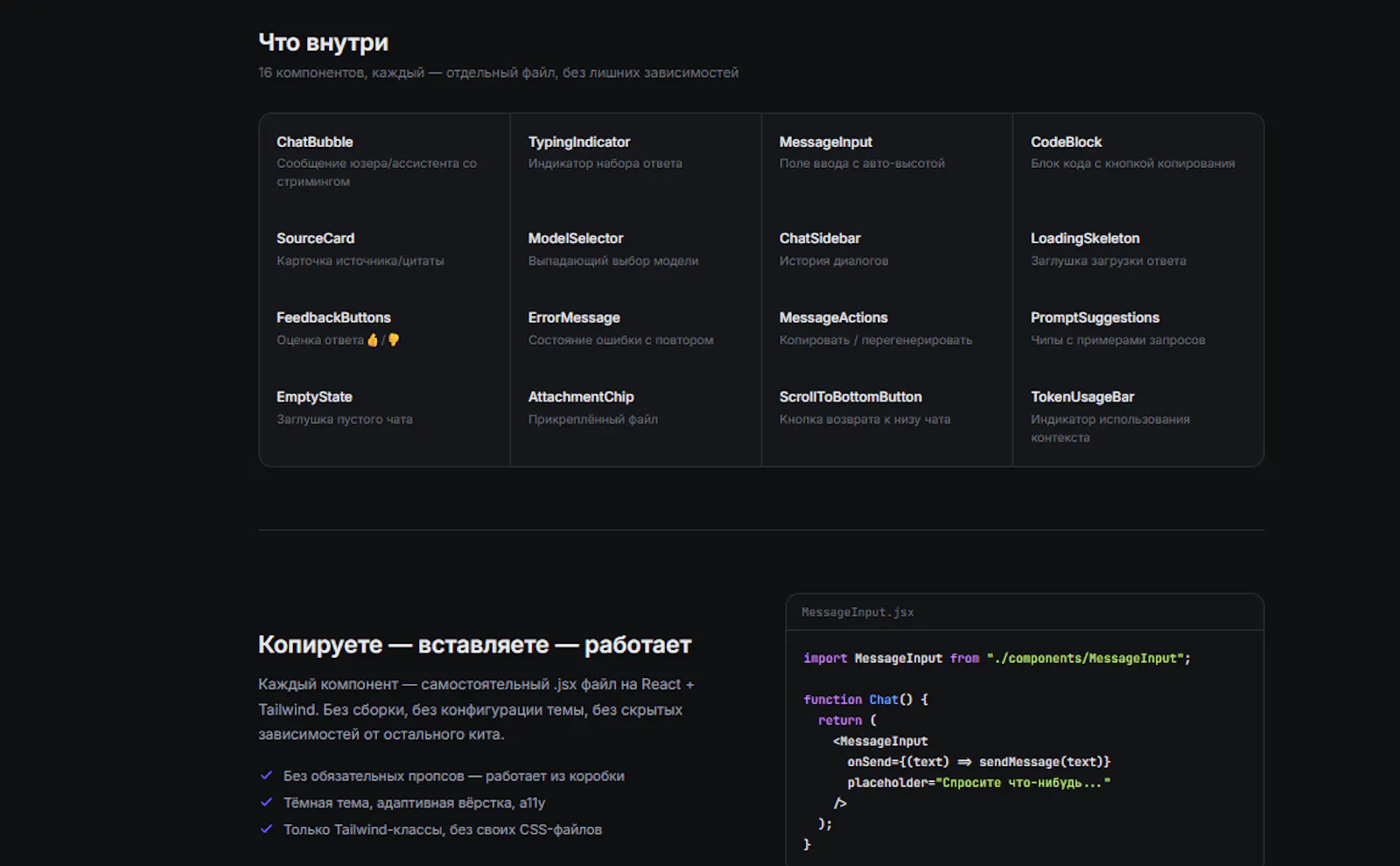Click description "Индикатор использования контекста"
This screenshot has height=866, width=1400.
[x=1109, y=429]
